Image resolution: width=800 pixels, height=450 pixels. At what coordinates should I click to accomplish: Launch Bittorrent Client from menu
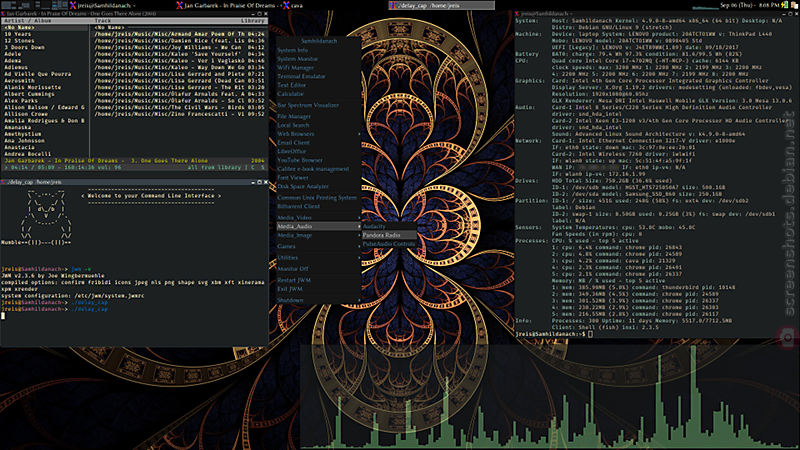[x=318, y=206]
